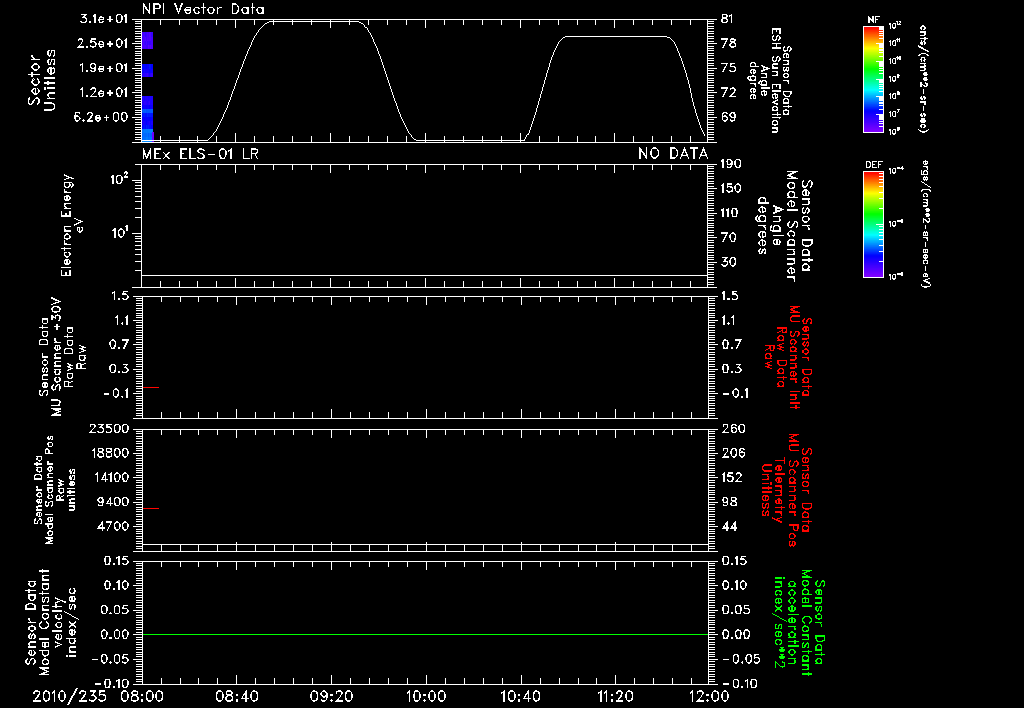Click the DEF color scale bar
Screen dimensions: 1024x708
pos(873,225)
